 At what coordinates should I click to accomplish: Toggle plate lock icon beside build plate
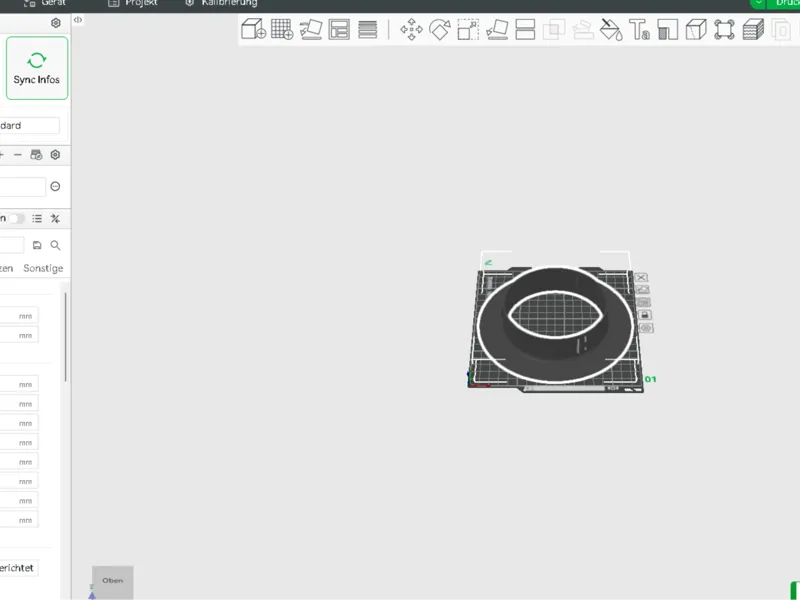point(644,315)
